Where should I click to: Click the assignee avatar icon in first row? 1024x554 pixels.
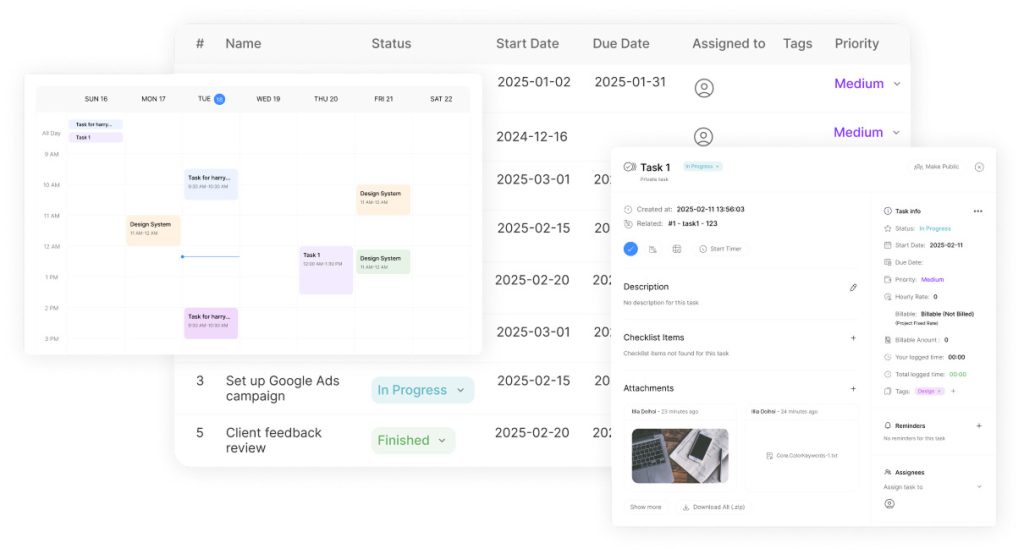[x=704, y=88]
